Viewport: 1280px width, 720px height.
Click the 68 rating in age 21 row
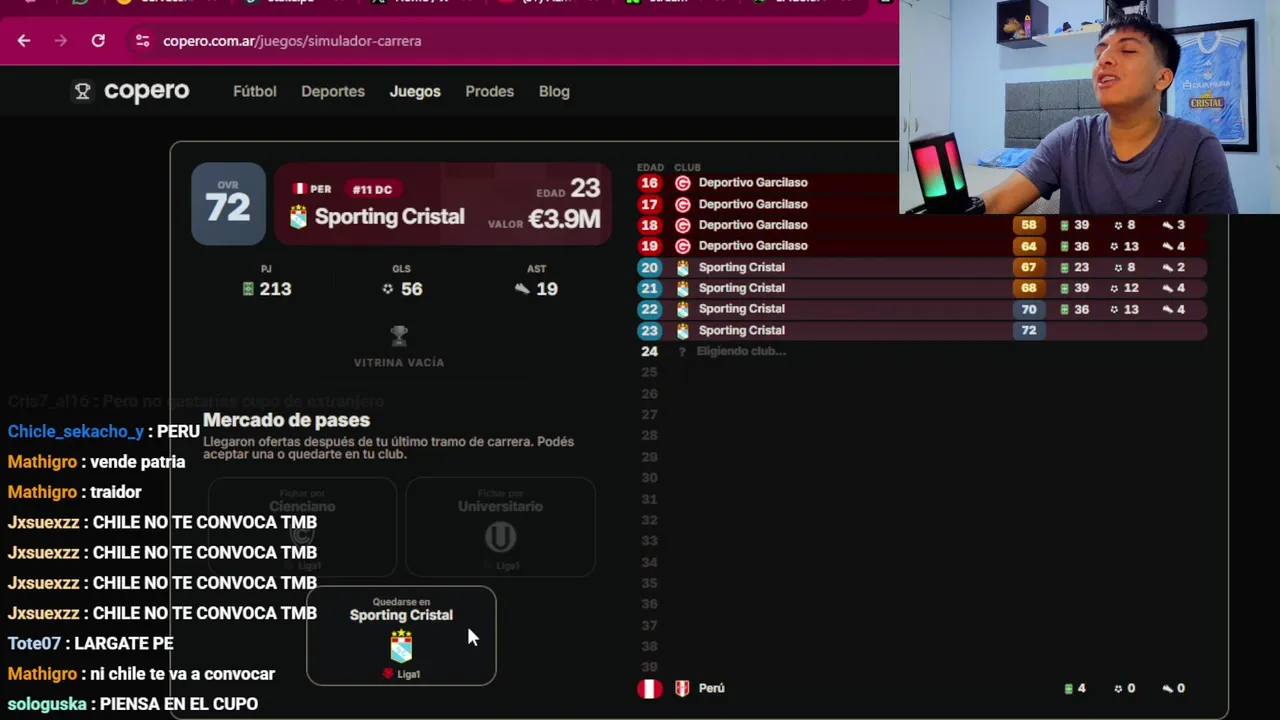[1028, 289]
